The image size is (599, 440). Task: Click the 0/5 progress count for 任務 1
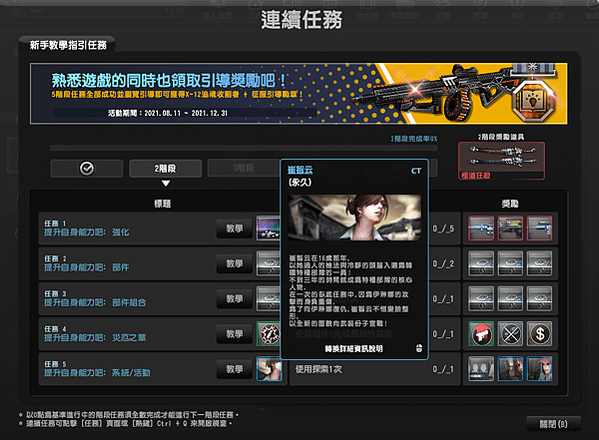point(443,229)
